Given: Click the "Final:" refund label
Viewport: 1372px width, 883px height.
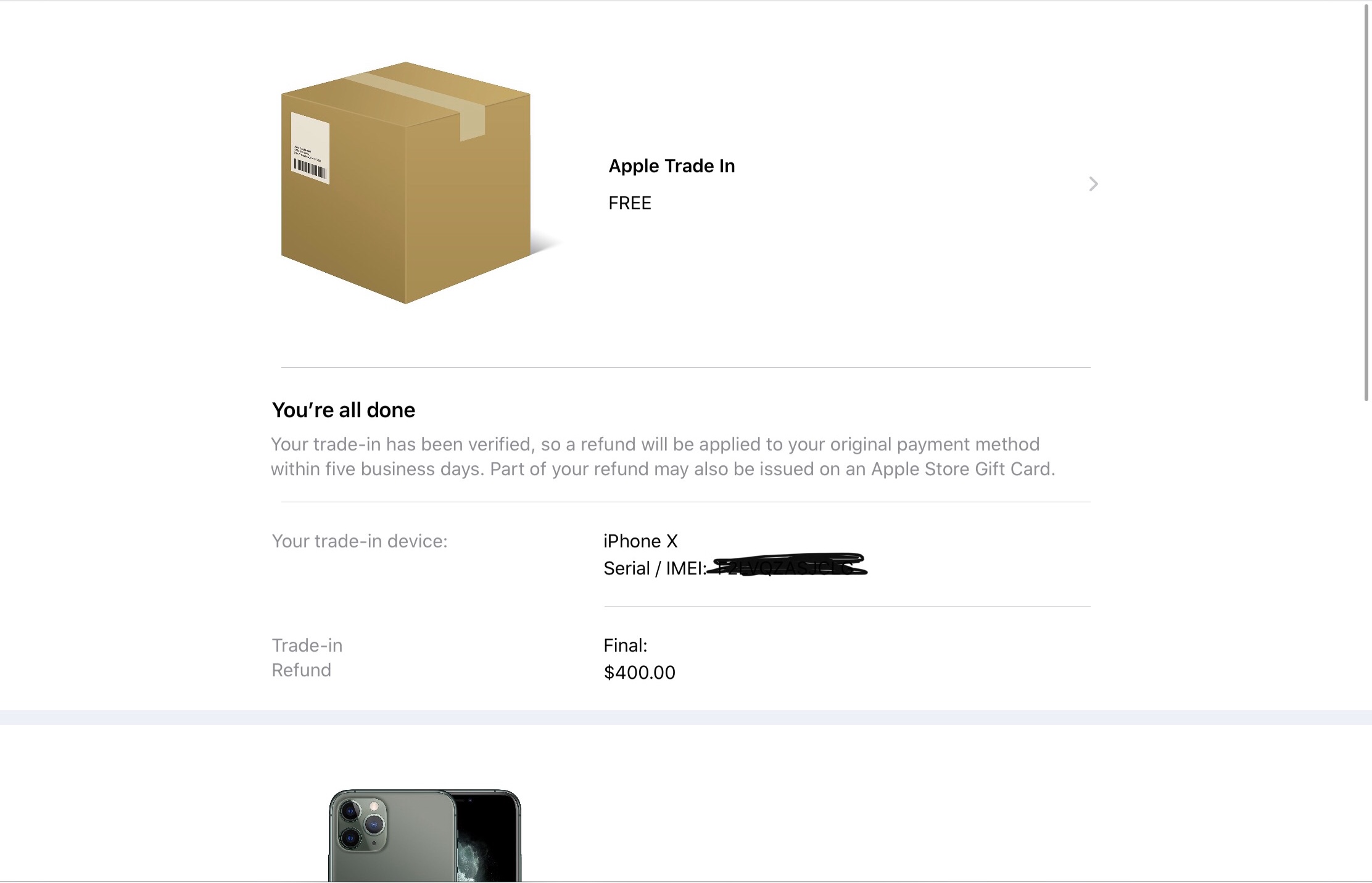Looking at the screenshot, I should [x=625, y=645].
